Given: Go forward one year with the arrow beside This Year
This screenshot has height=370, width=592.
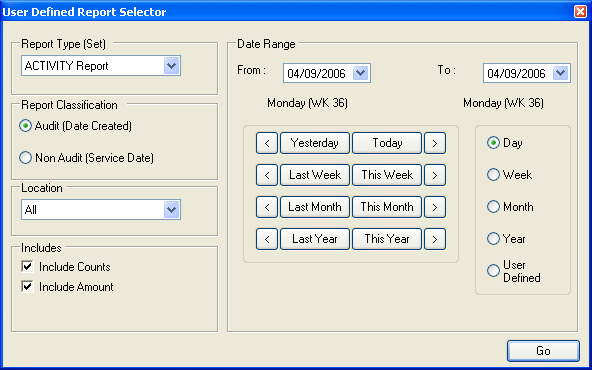Looking at the screenshot, I should click(x=435, y=239).
